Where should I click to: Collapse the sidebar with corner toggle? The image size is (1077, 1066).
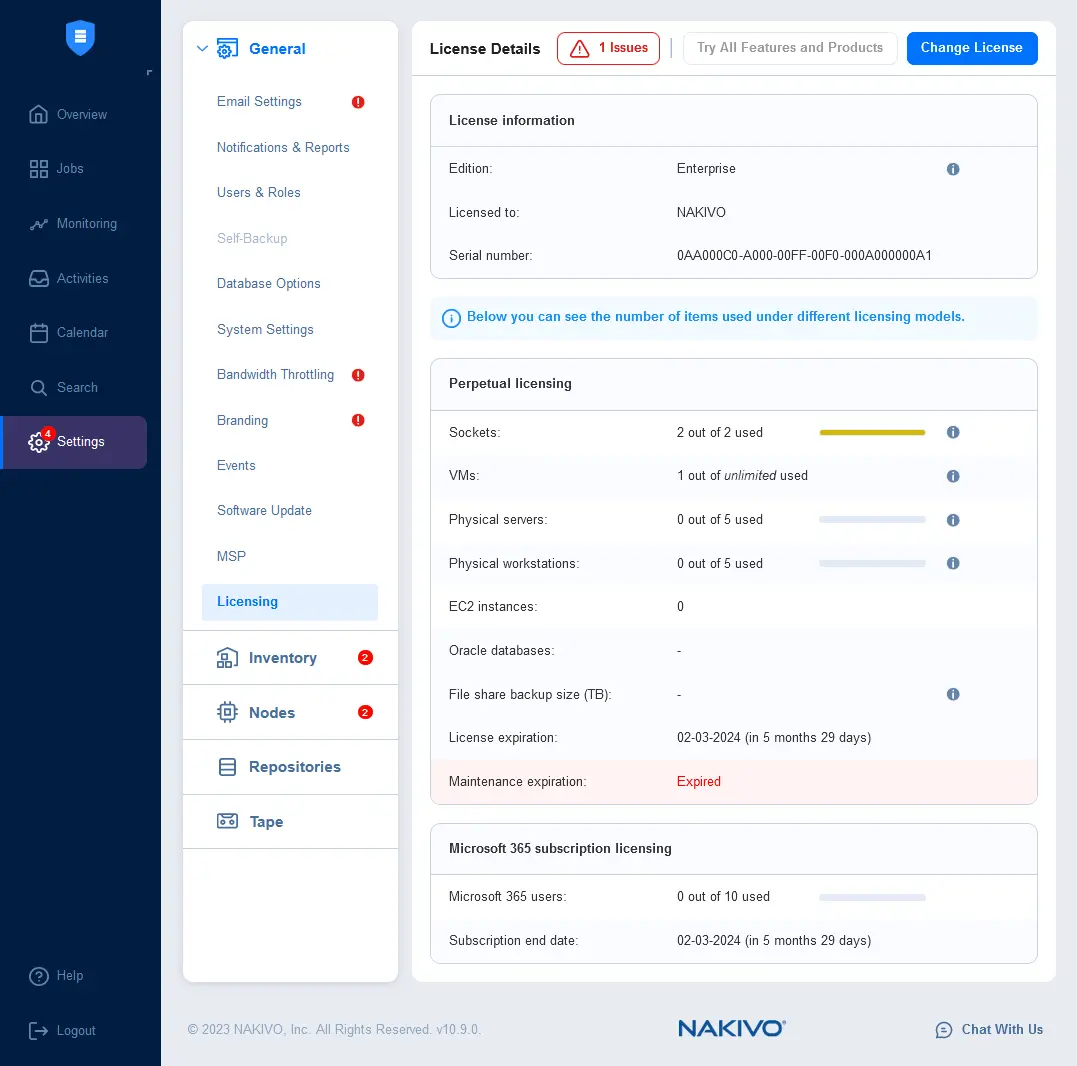(x=149, y=72)
